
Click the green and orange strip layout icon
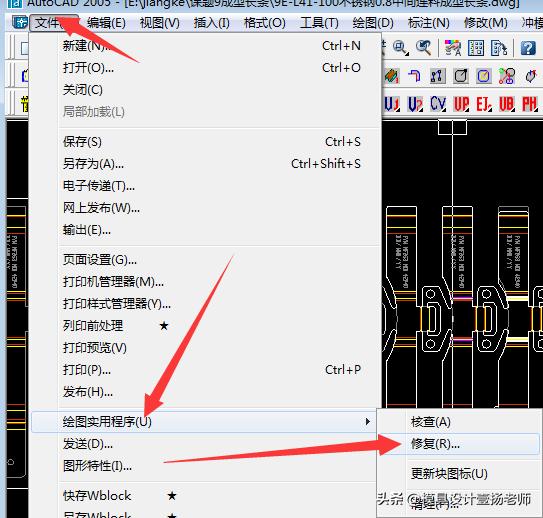[392, 76]
